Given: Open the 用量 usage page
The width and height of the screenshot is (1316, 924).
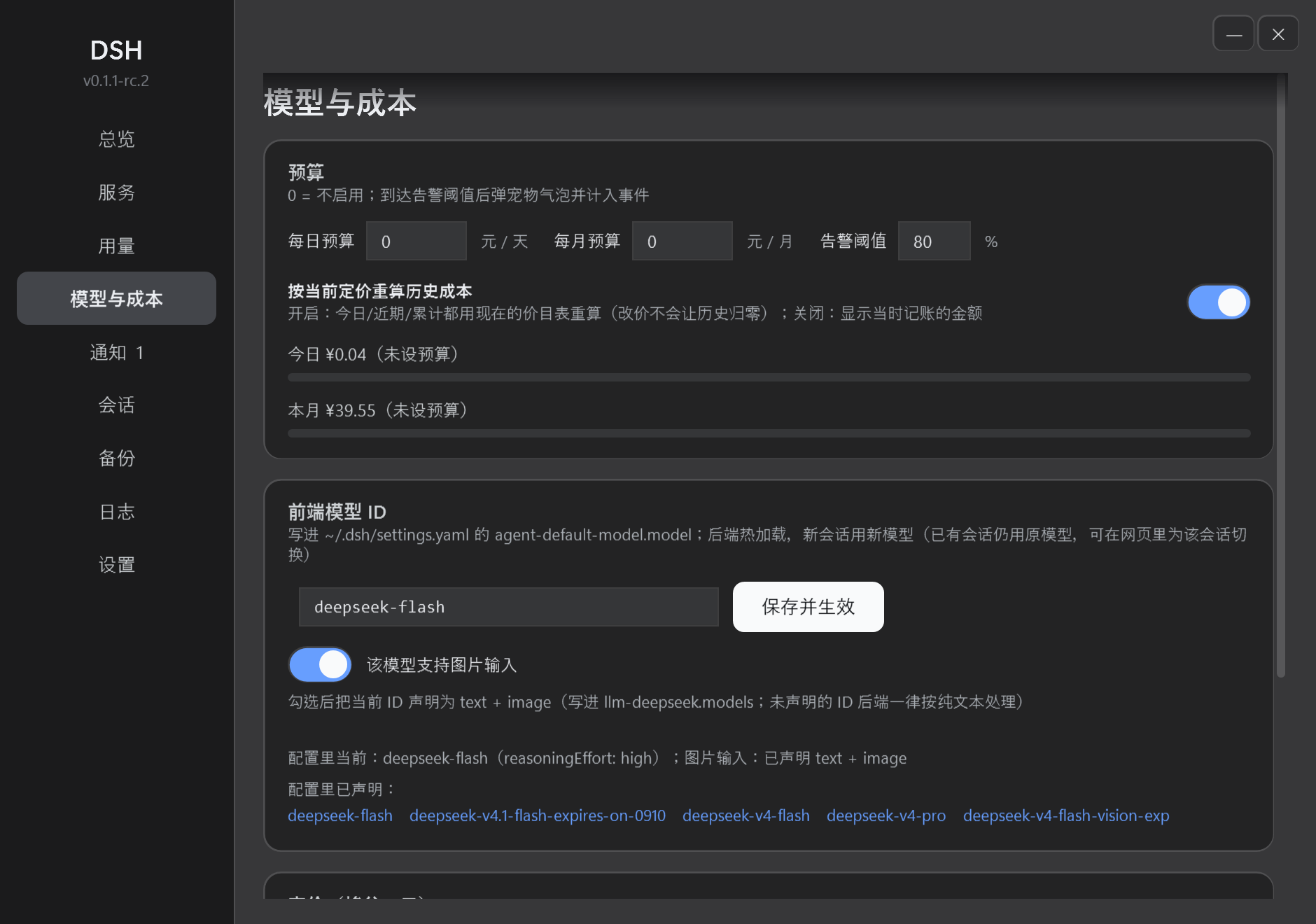Looking at the screenshot, I should 116,246.
